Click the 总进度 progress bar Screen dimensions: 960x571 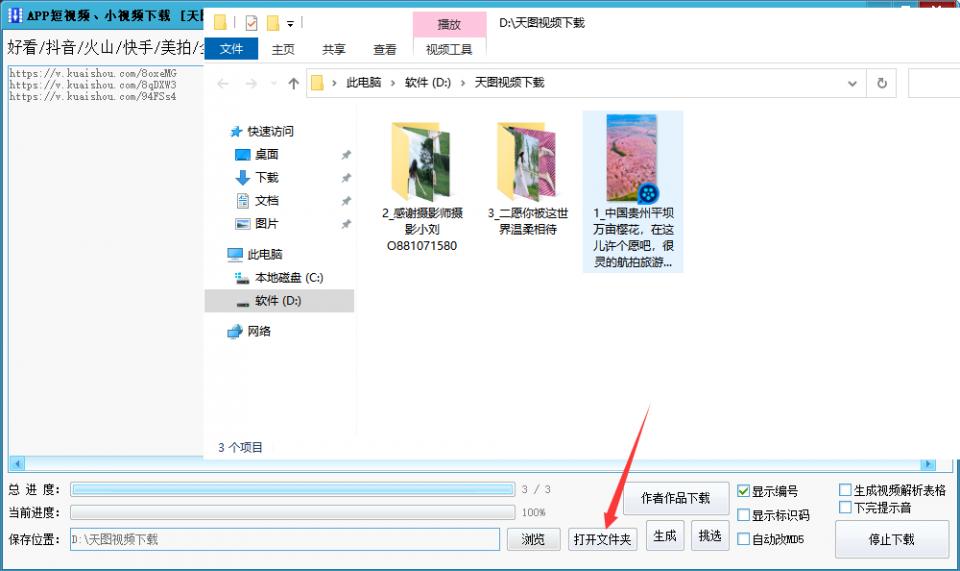293,489
